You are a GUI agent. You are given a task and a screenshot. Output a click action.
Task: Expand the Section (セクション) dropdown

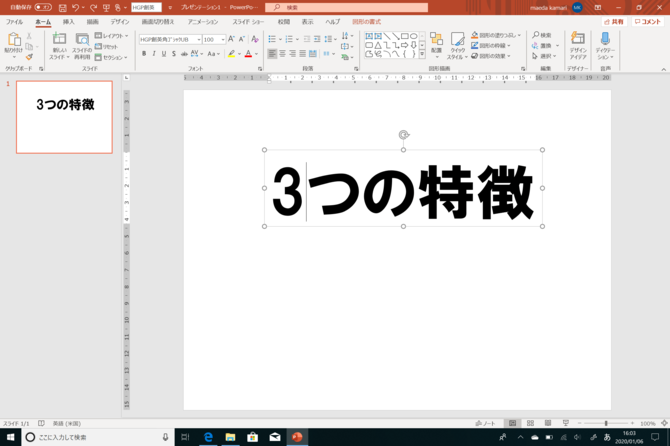111,57
